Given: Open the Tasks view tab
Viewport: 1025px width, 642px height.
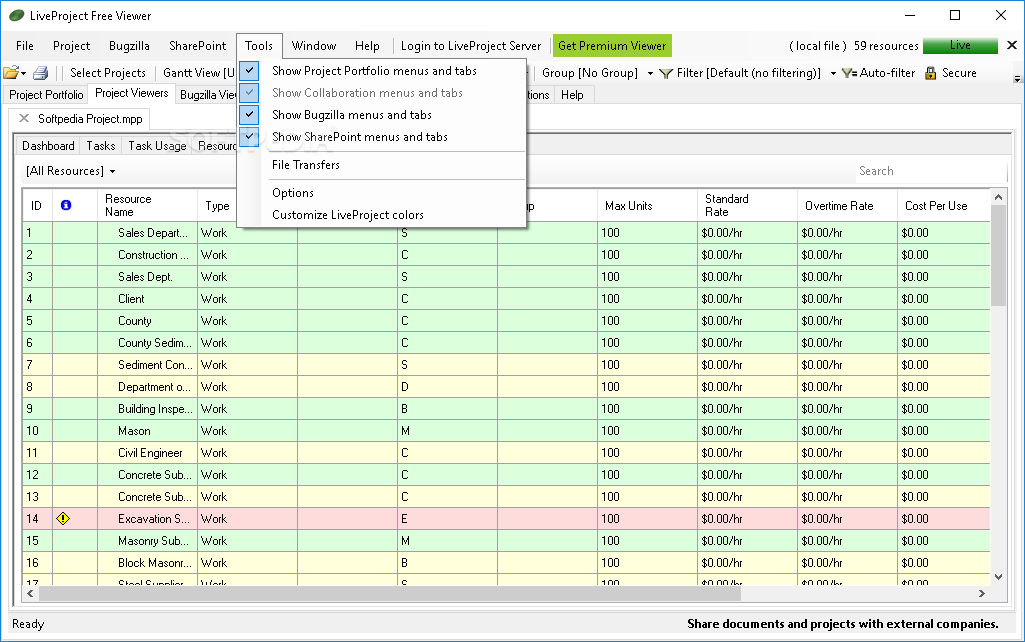Looking at the screenshot, I should (101, 146).
